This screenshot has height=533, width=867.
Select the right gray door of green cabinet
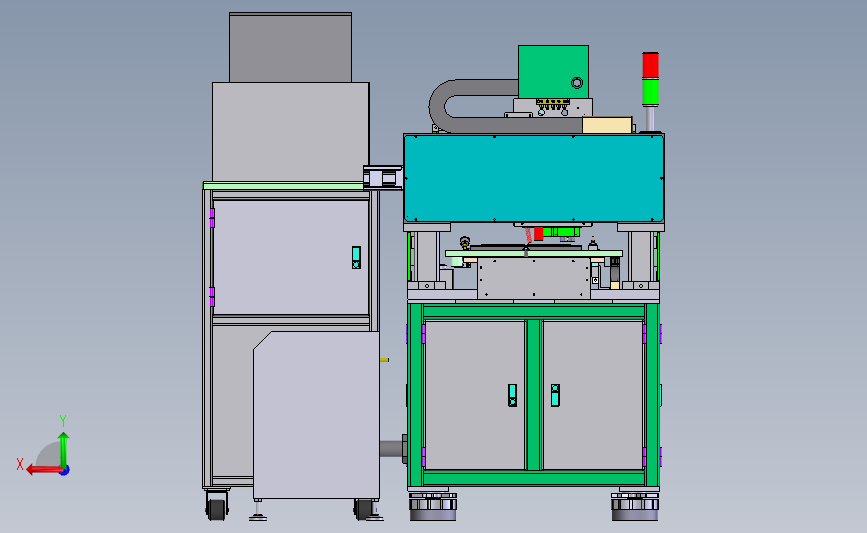(593, 395)
